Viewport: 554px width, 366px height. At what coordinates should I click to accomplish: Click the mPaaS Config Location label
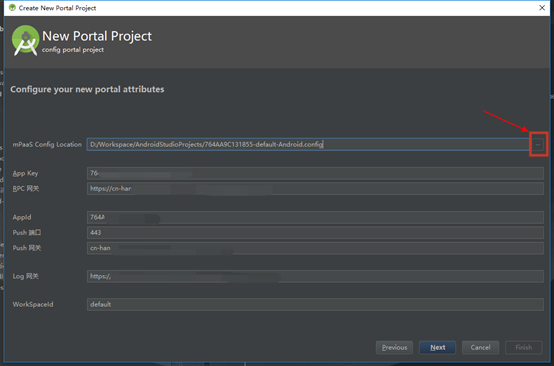47,144
